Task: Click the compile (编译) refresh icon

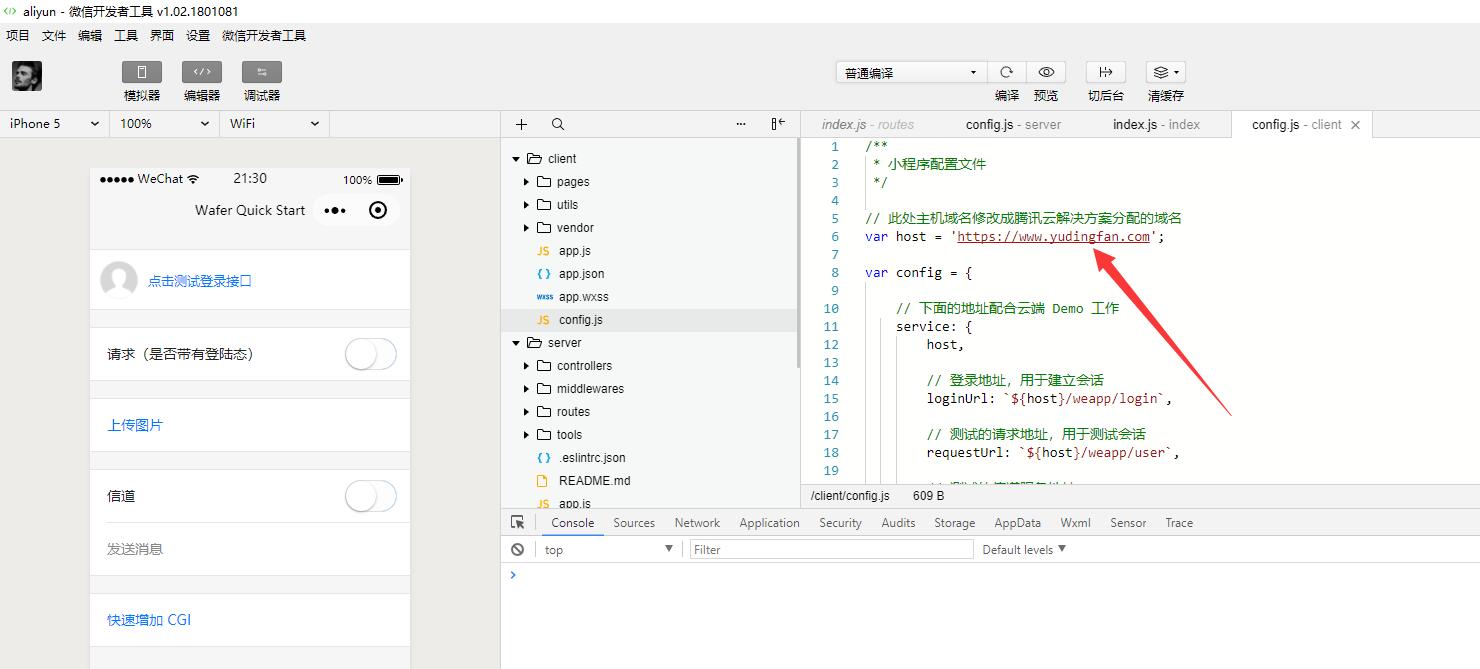Action: 1007,72
